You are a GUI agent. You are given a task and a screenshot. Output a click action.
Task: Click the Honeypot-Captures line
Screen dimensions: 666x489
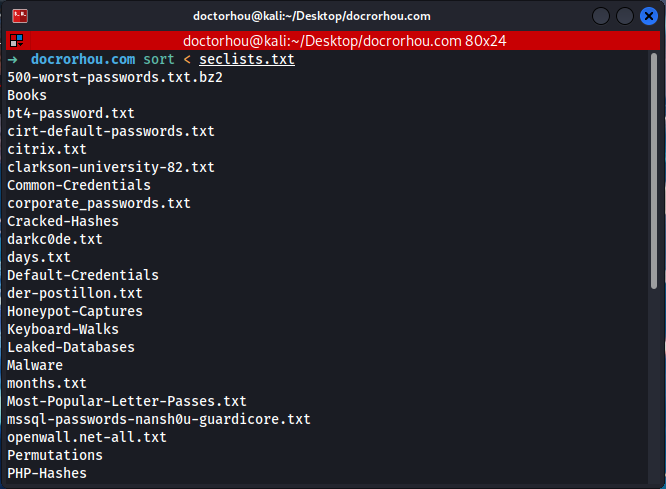(x=75, y=311)
